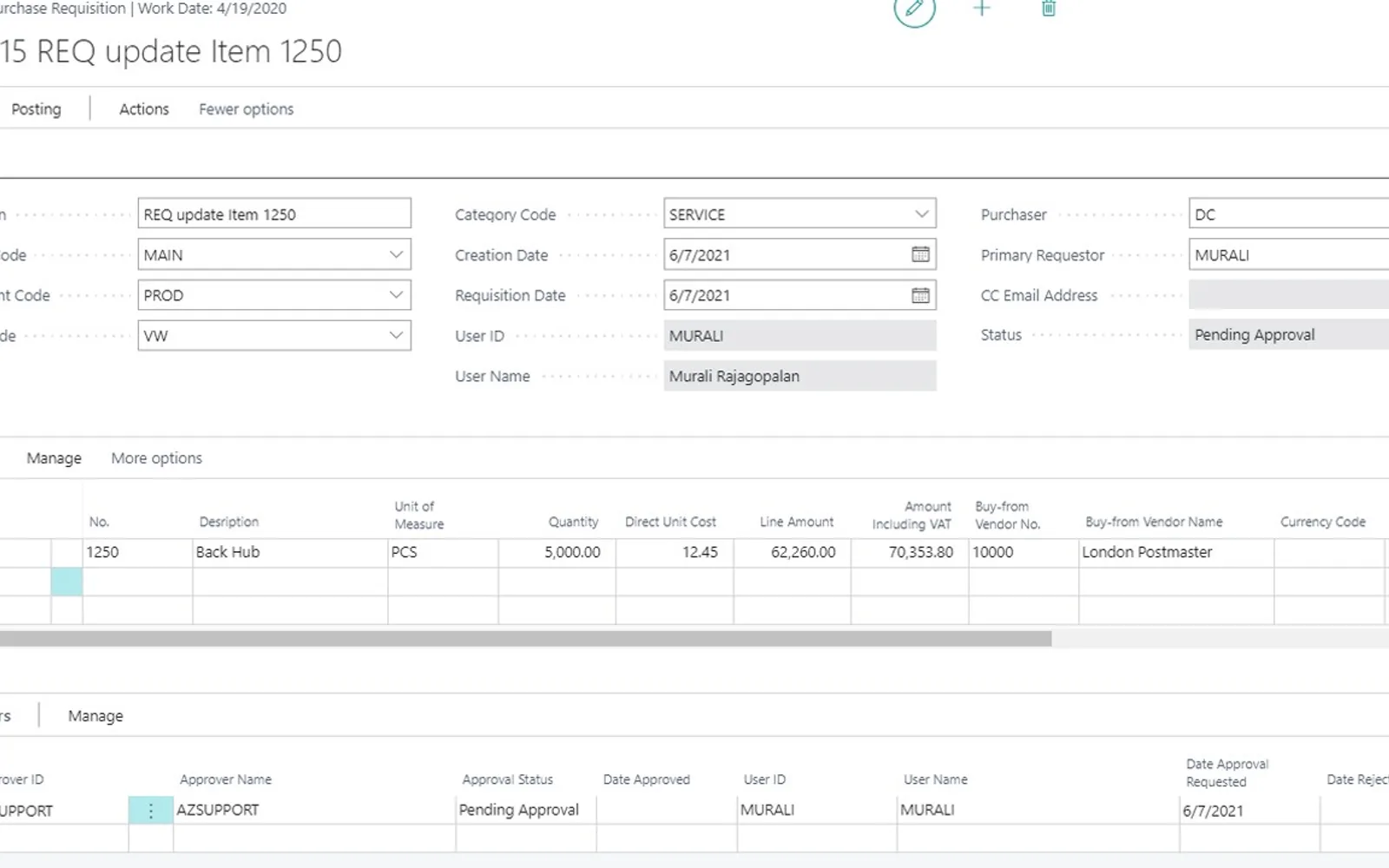Click direct unit cost 12.45 cell
Viewport: 1389px width, 868px height.
675,552
